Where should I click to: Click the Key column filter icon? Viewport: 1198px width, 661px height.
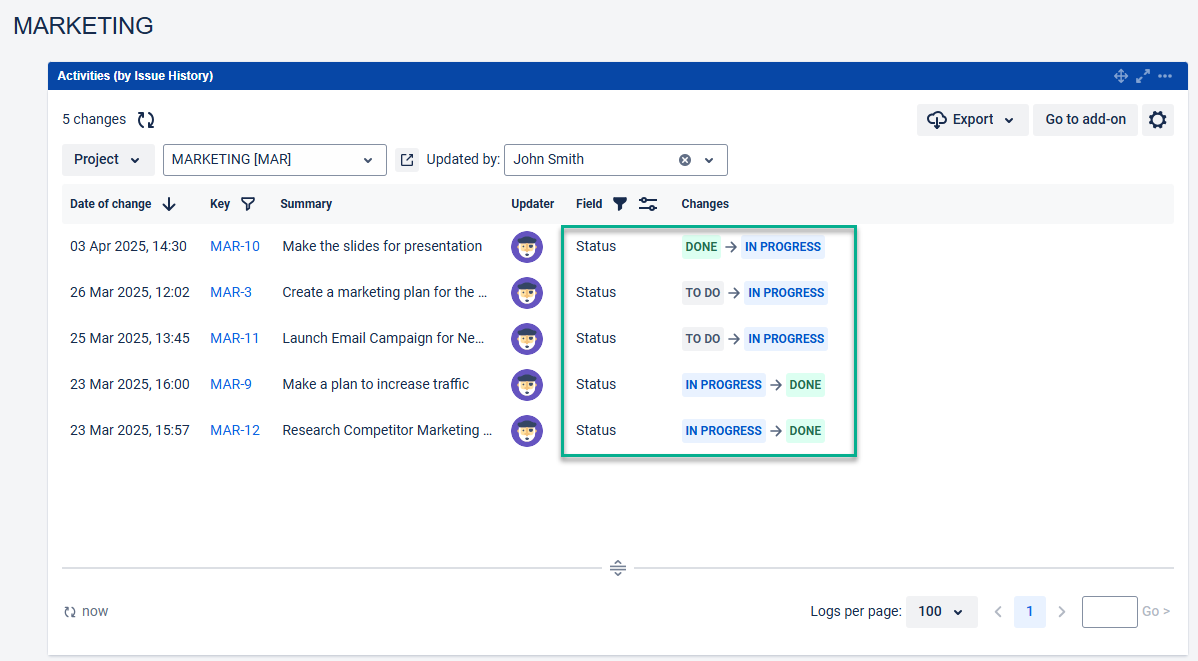[x=248, y=204]
